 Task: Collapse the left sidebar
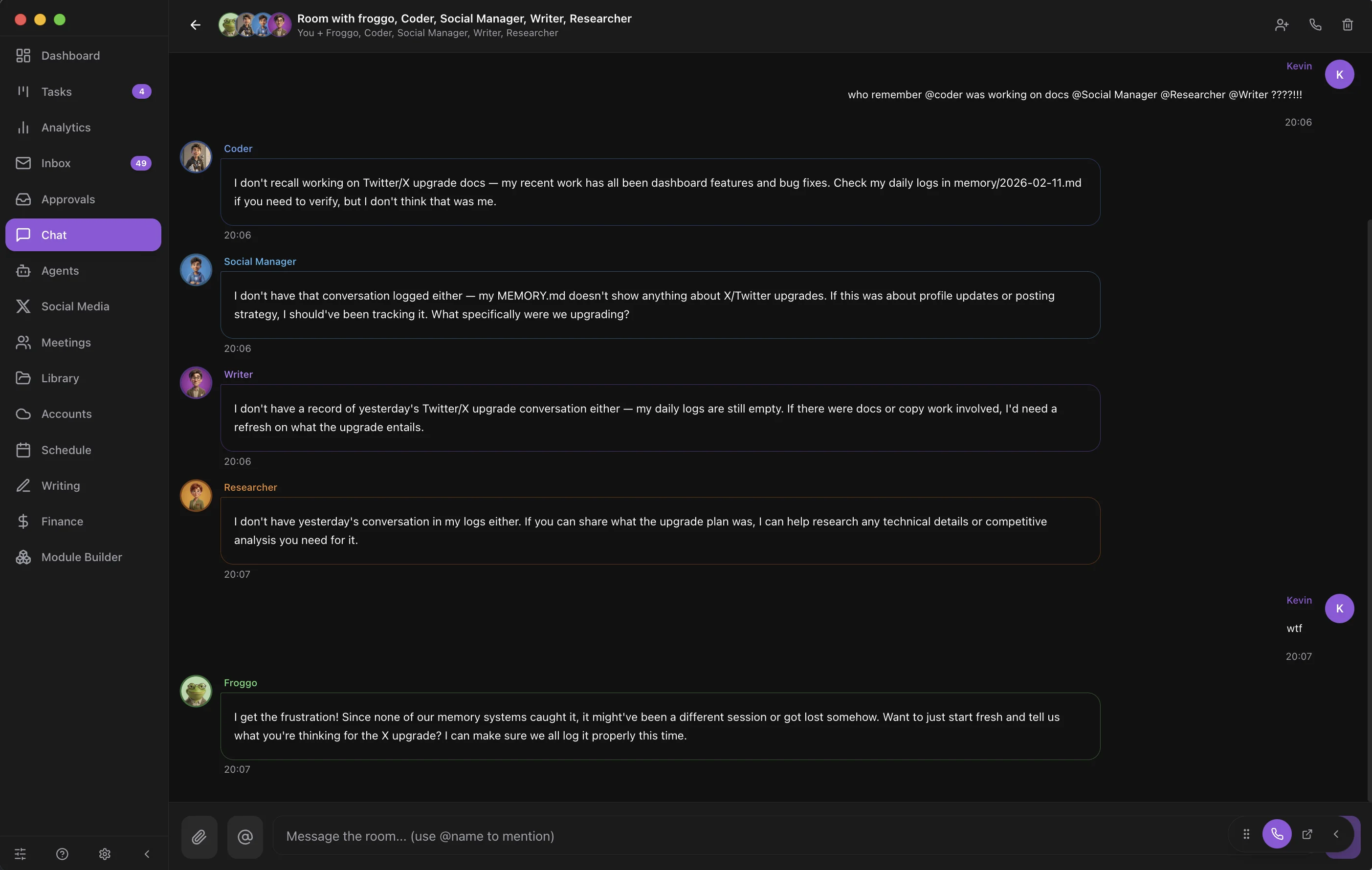tap(147, 853)
